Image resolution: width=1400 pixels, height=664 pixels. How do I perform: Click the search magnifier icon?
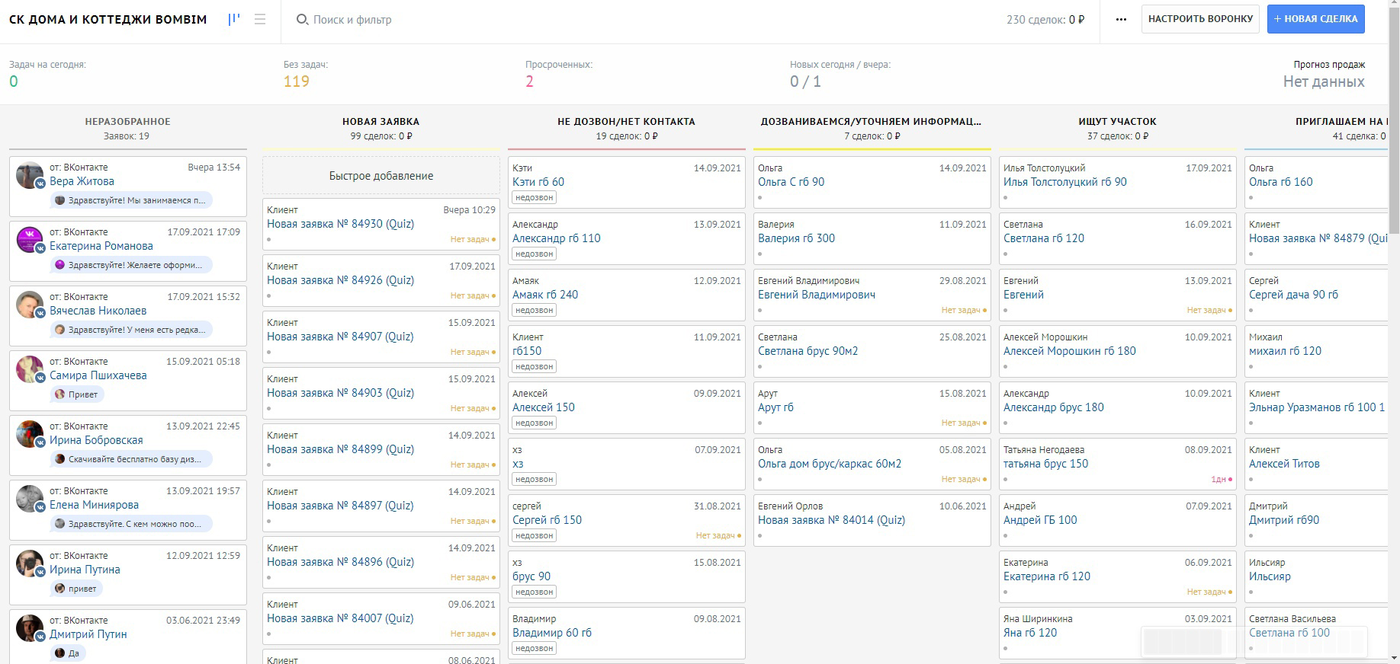coord(302,20)
